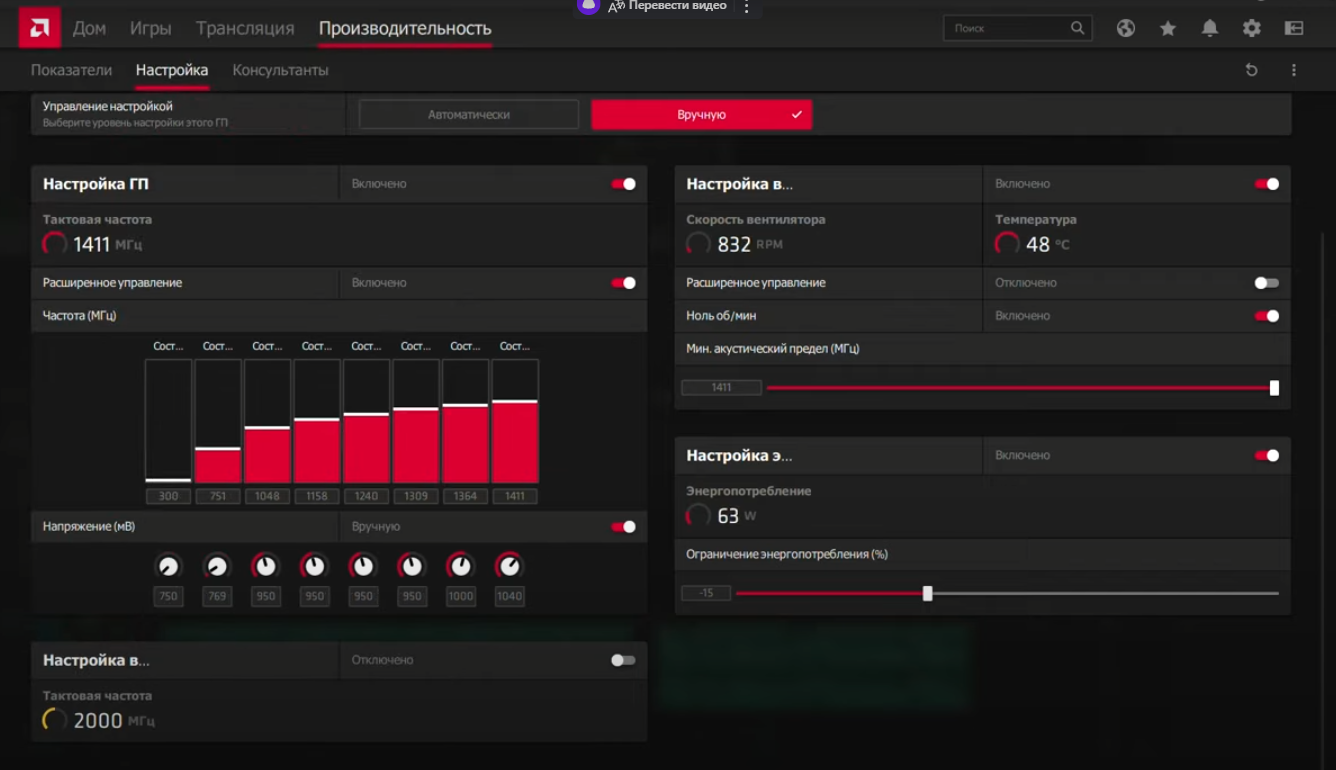Image resolution: width=1336 pixels, height=770 pixels.
Task: Click the AMD logo icon
Action: [x=40, y=28]
